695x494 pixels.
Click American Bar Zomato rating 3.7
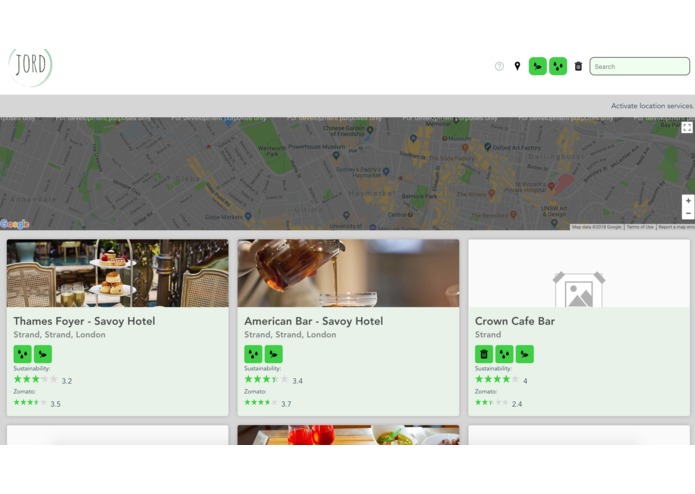click(x=286, y=404)
